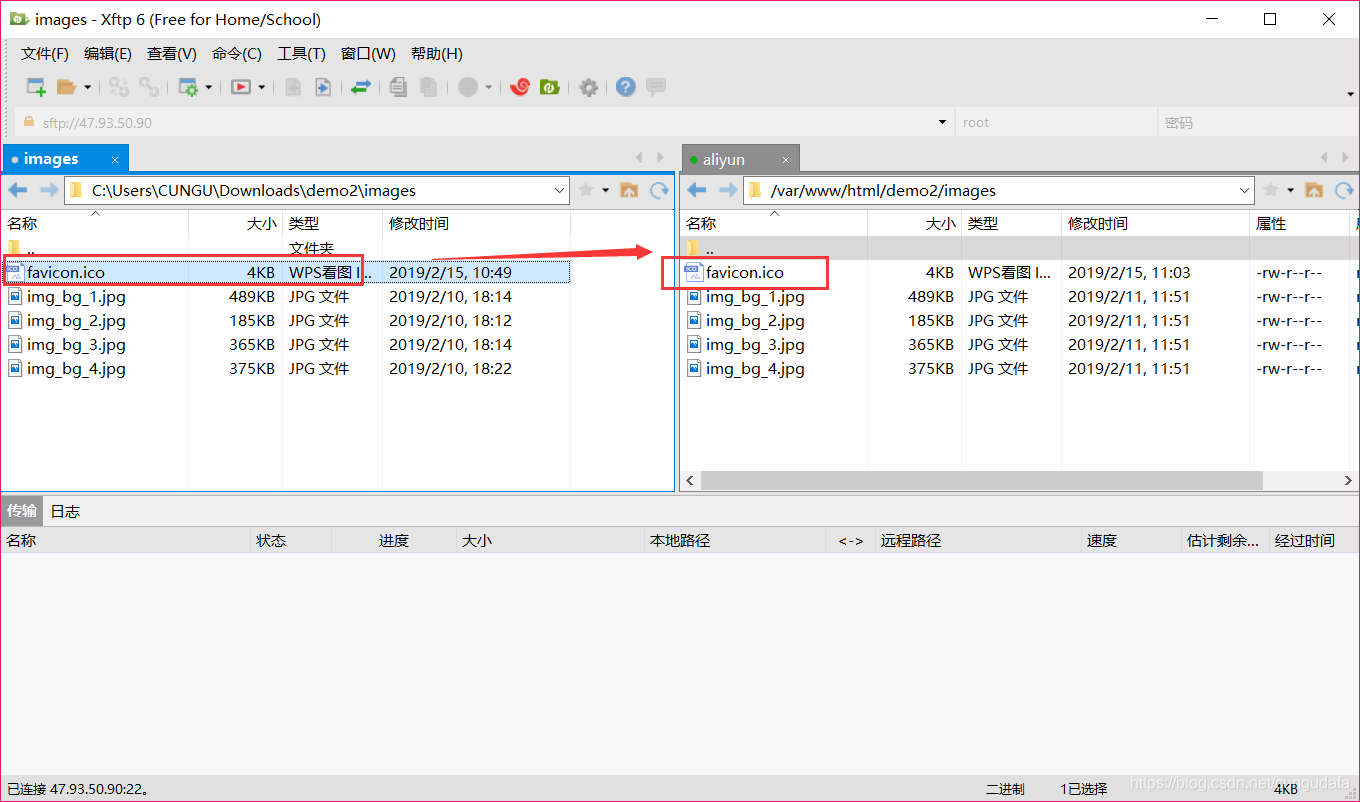Click Back arrow in remote pane
Screen dimensions: 1360x802
pyautogui.click(x=697, y=190)
